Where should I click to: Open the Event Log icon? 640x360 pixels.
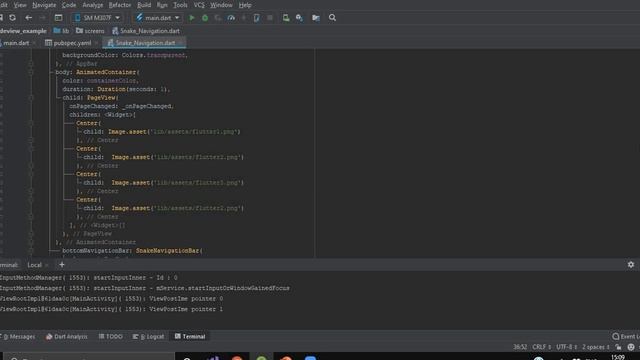[616, 336]
